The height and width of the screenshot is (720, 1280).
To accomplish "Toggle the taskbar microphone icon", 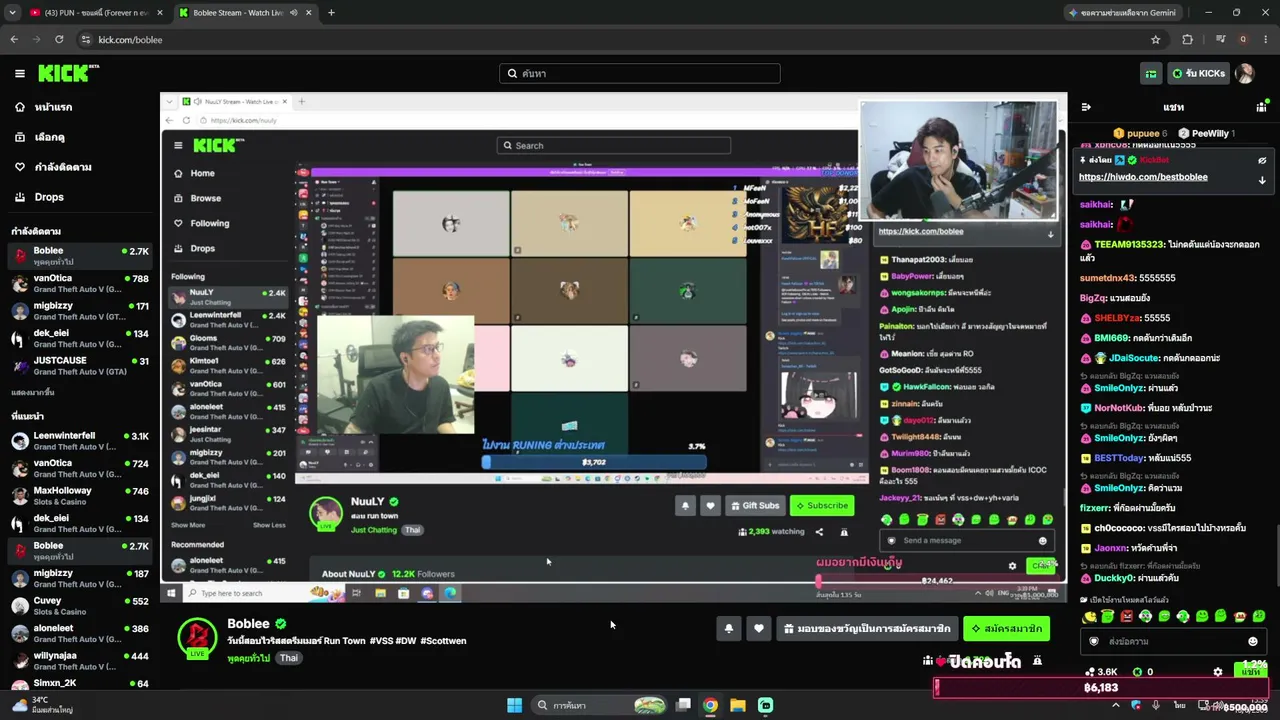I will (x=1156, y=705).
